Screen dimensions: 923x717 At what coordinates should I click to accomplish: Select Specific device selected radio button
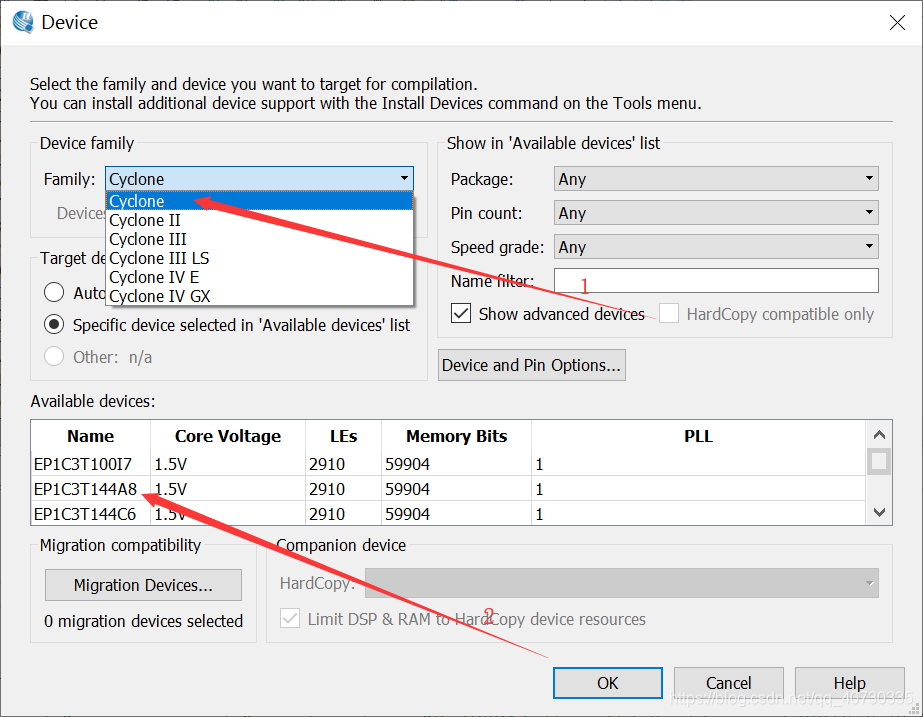tap(54, 324)
